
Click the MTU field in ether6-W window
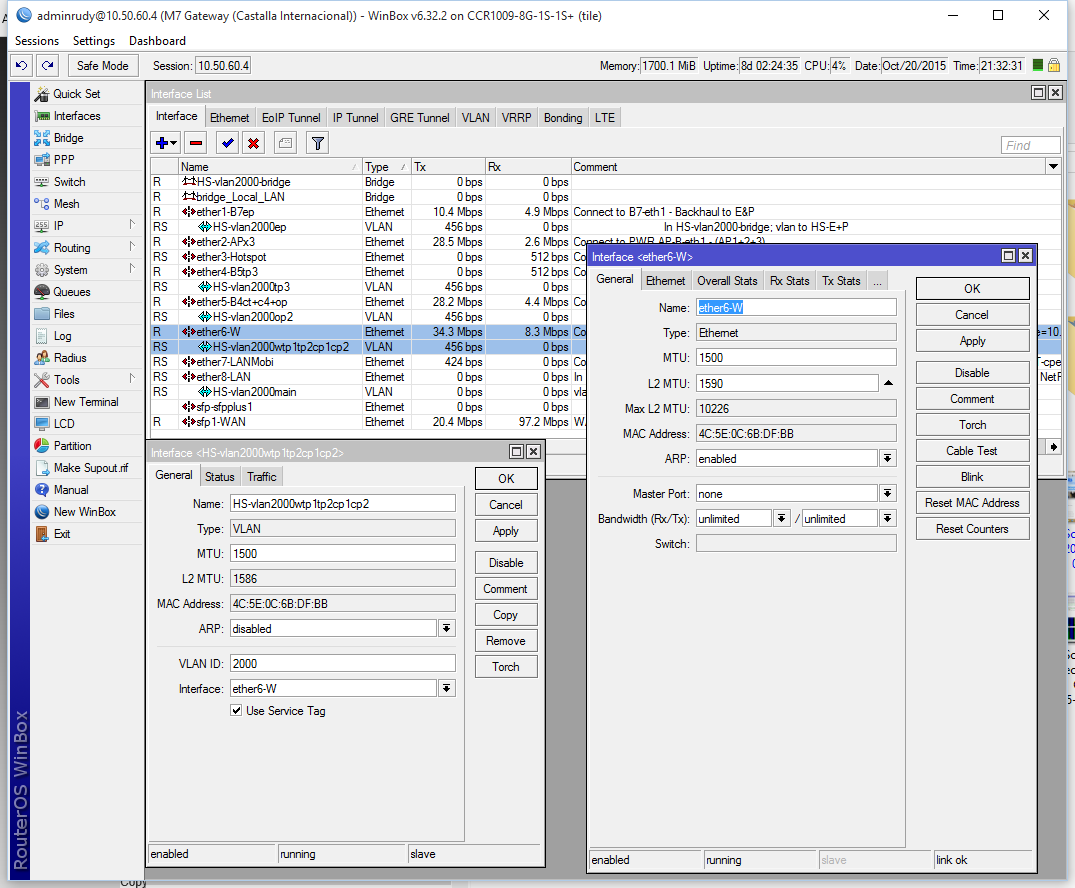pyautogui.click(x=796, y=357)
